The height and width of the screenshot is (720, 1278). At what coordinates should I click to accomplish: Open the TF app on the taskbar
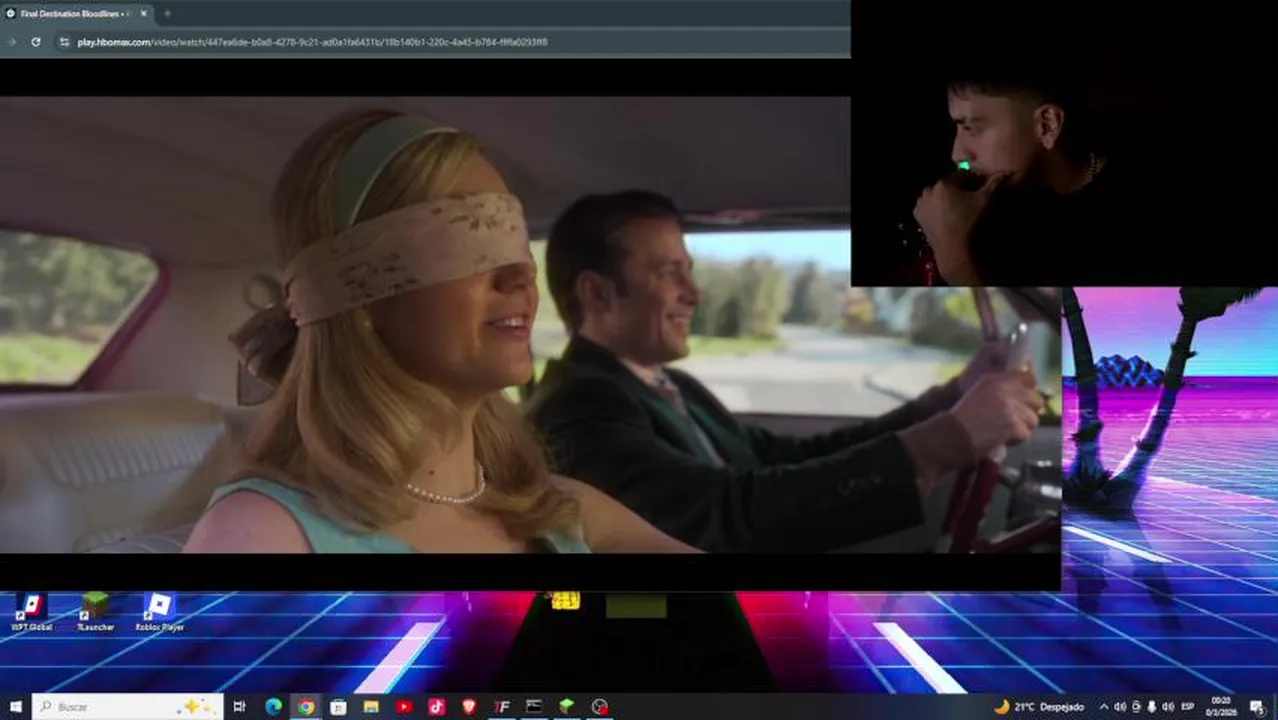click(x=502, y=706)
